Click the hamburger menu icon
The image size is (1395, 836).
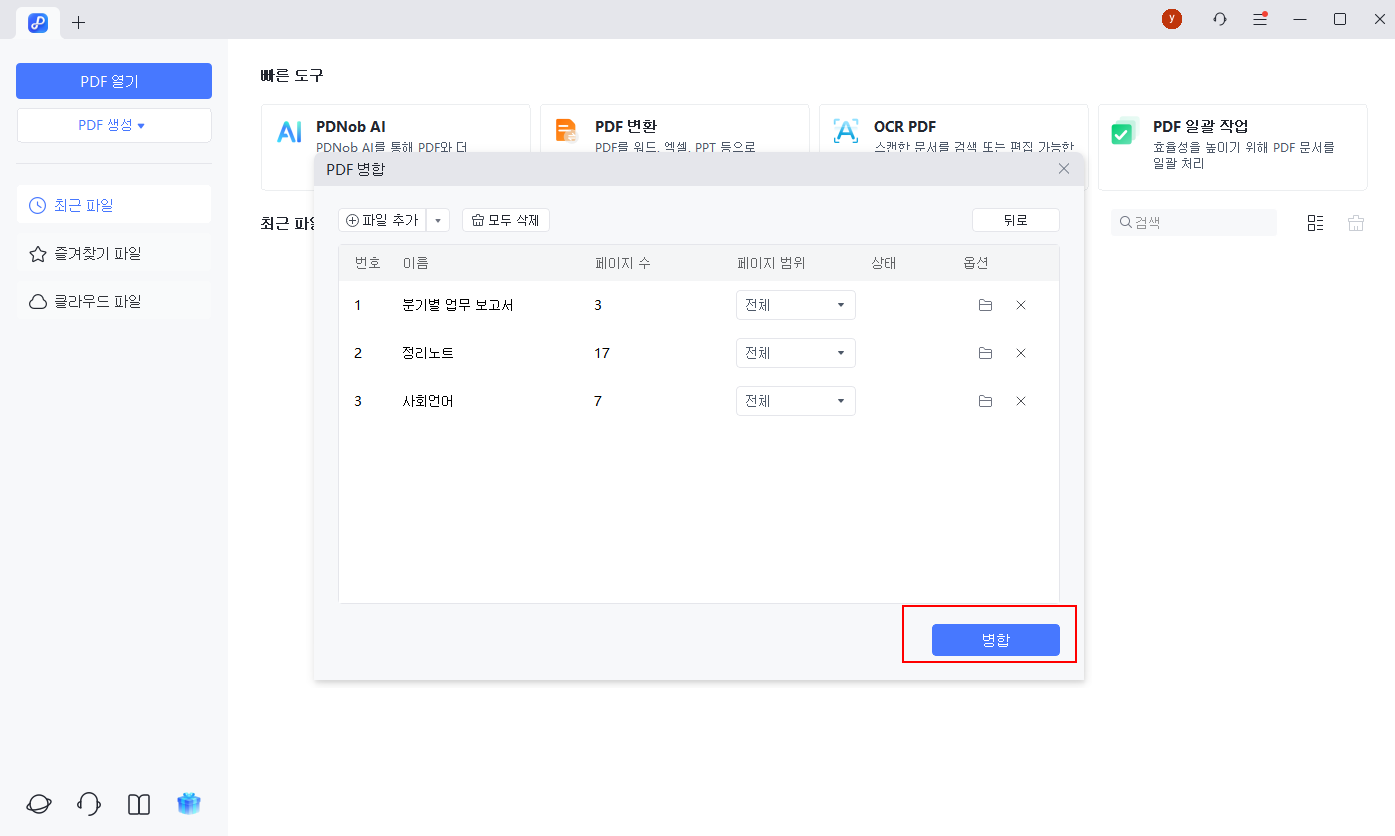pyautogui.click(x=1260, y=19)
